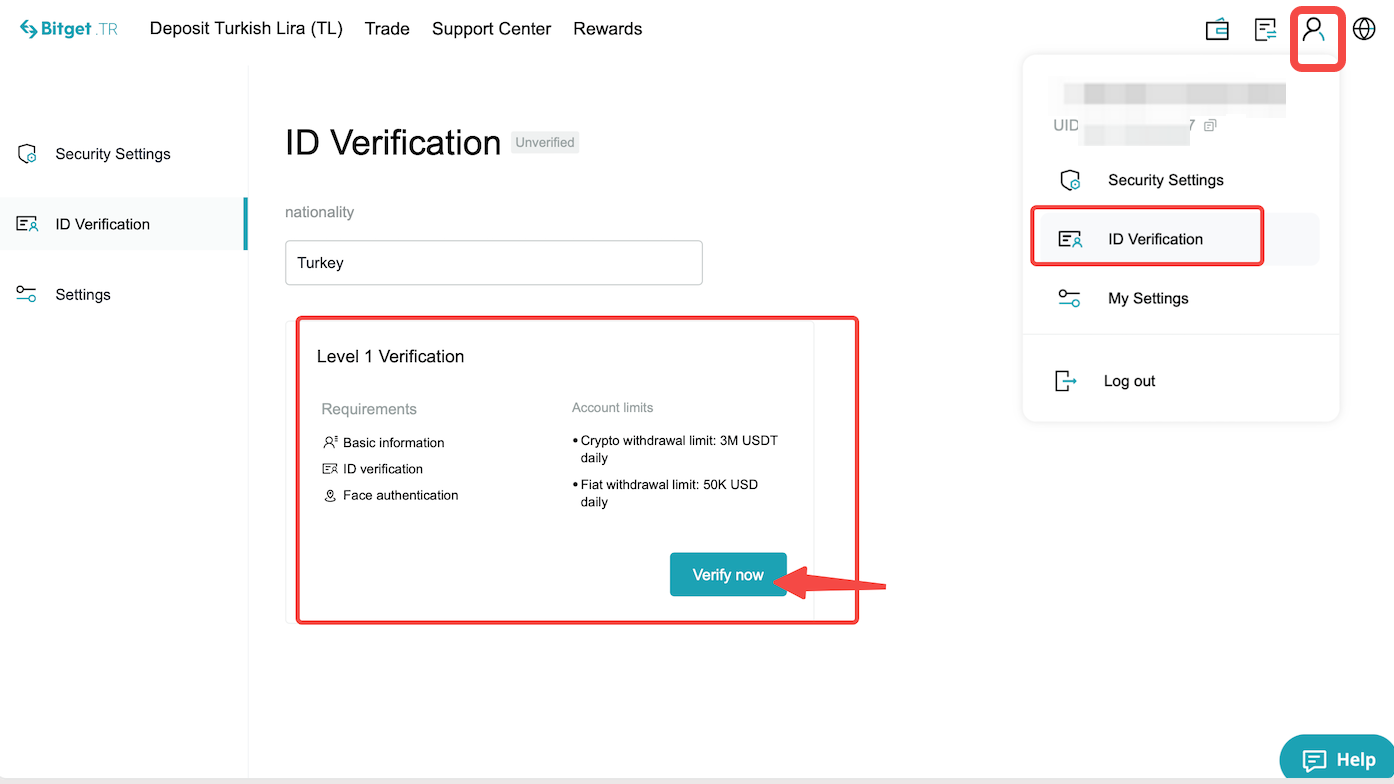The width and height of the screenshot is (1394, 784).
Task: Click the Face authentication requirement icon
Action: (x=330, y=495)
